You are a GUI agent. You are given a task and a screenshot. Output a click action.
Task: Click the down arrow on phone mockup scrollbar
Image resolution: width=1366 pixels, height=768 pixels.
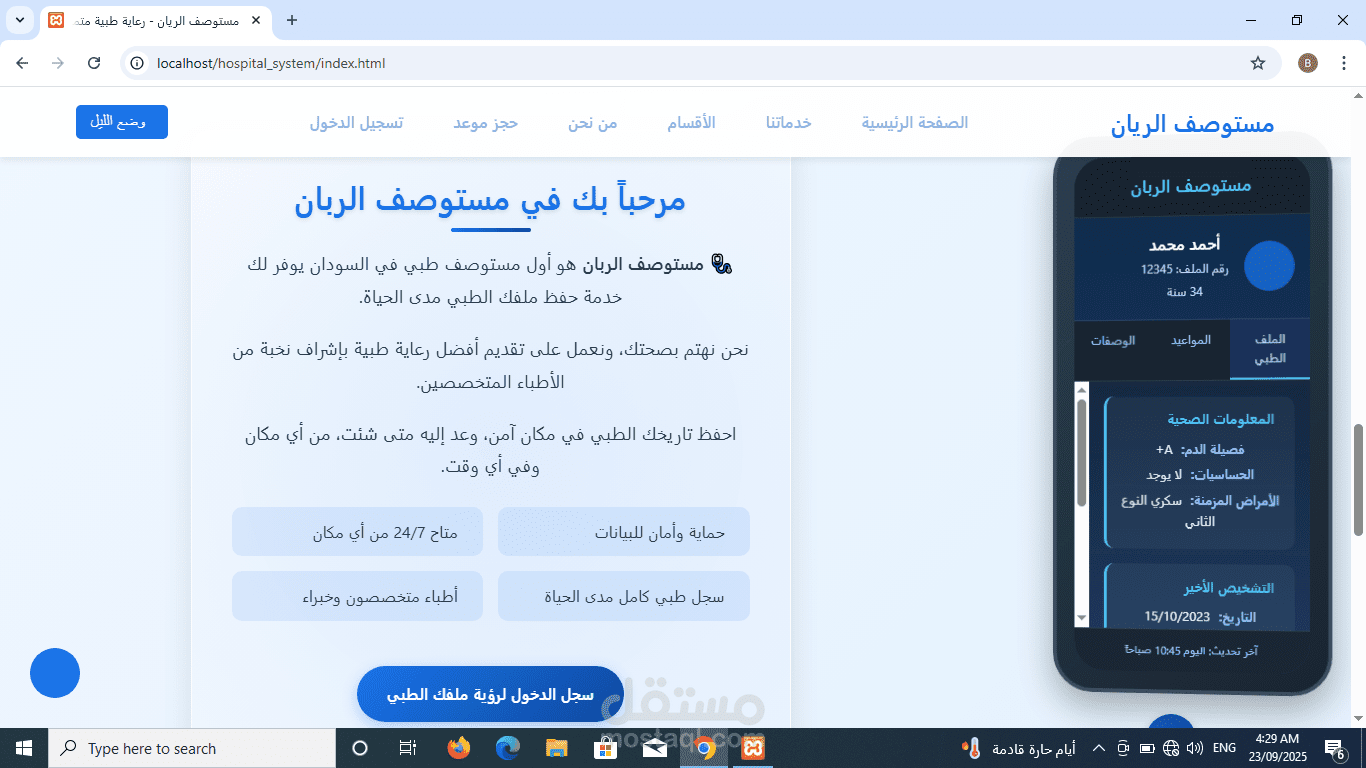(1081, 617)
